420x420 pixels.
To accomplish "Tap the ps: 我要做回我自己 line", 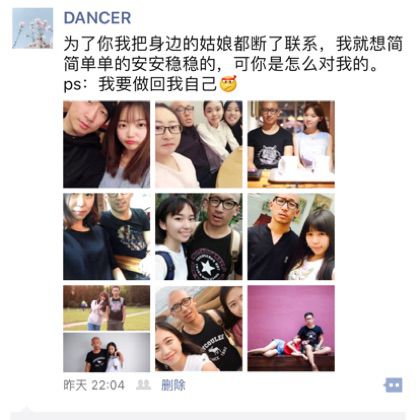I will pyautogui.click(x=151, y=84).
